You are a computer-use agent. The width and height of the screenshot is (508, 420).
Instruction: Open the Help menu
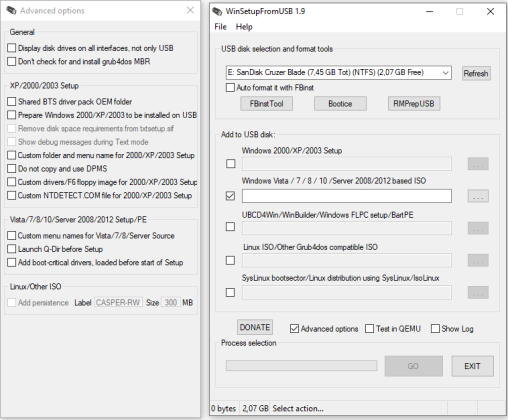coord(244,27)
